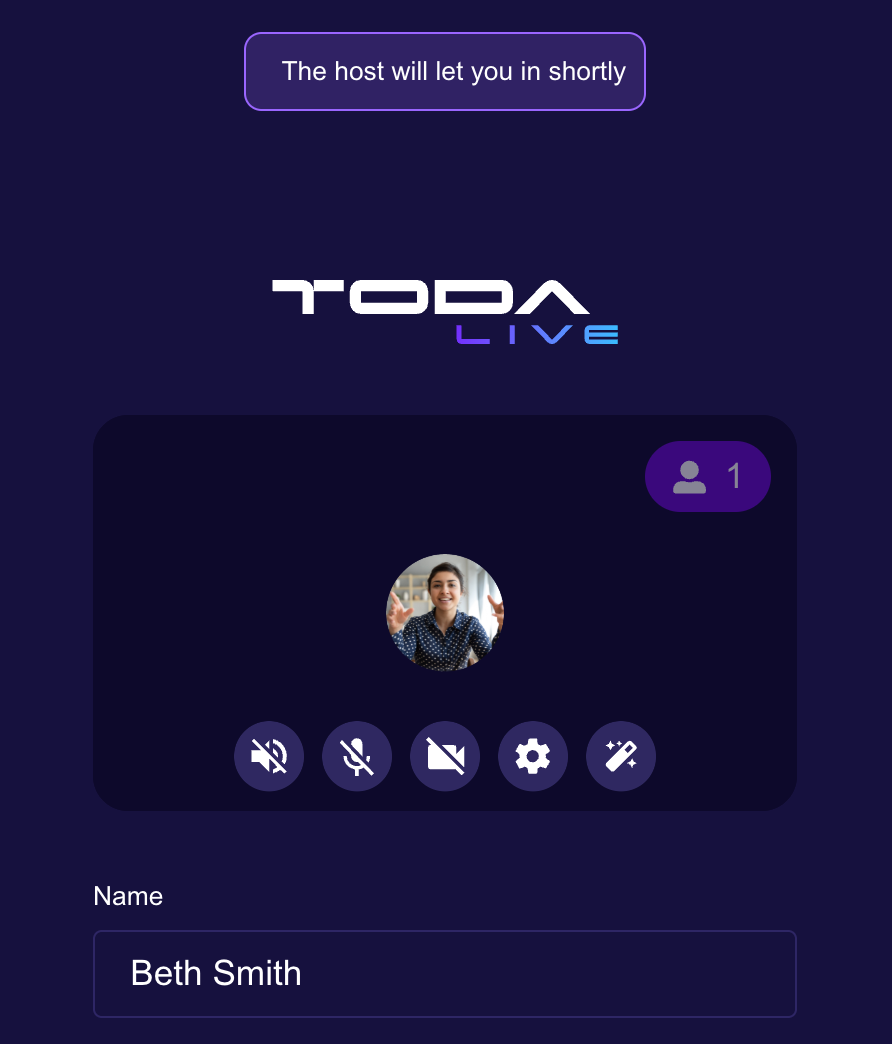Turn on the camera button
Viewport: 892px width, 1044px height.
[445, 756]
